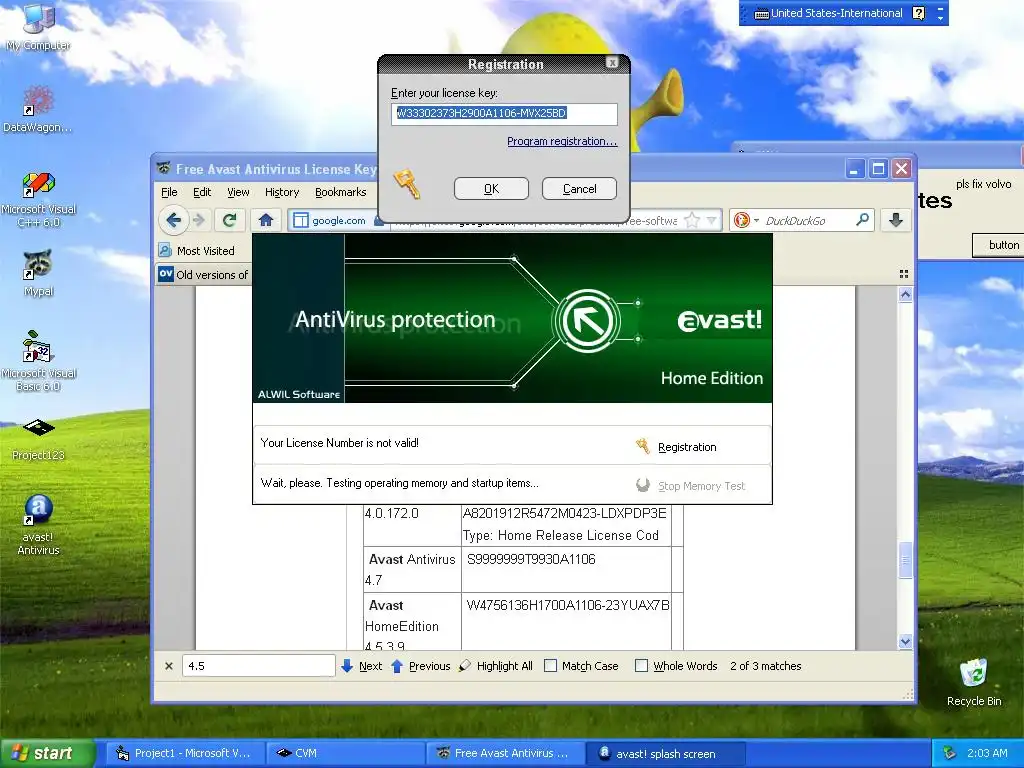Click the language bar help question icon
The height and width of the screenshot is (768, 1024).
click(918, 13)
